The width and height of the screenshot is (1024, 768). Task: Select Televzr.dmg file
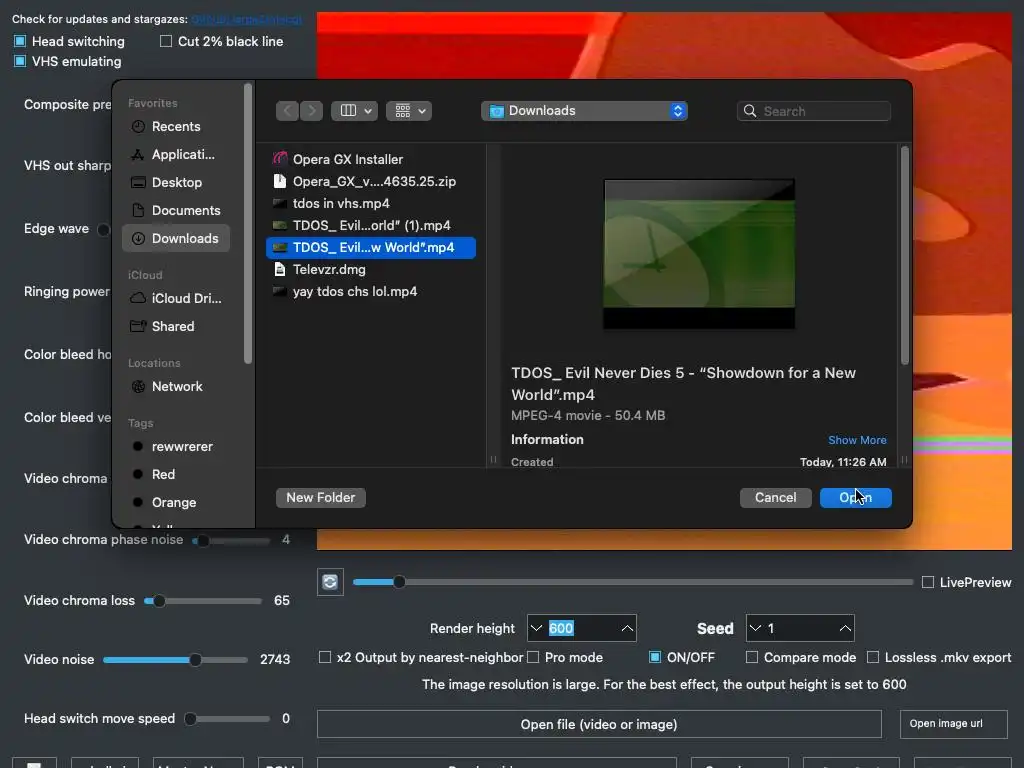pyautogui.click(x=371, y=270)
